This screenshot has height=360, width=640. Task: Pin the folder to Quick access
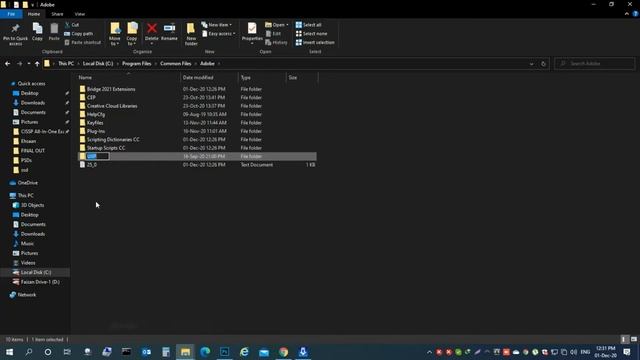[x=16, y=34]
